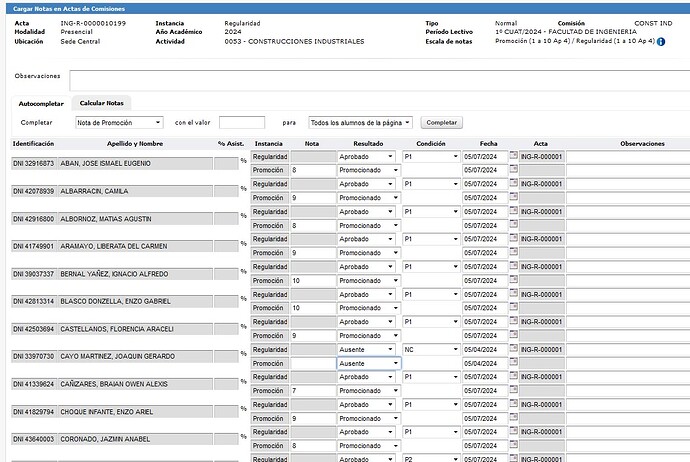The height and width of the screenshot is (462, 690).
Task: Click Promoción nota field showing 10 for BERNAL YAÑEZ
Action: pos(313,280)
